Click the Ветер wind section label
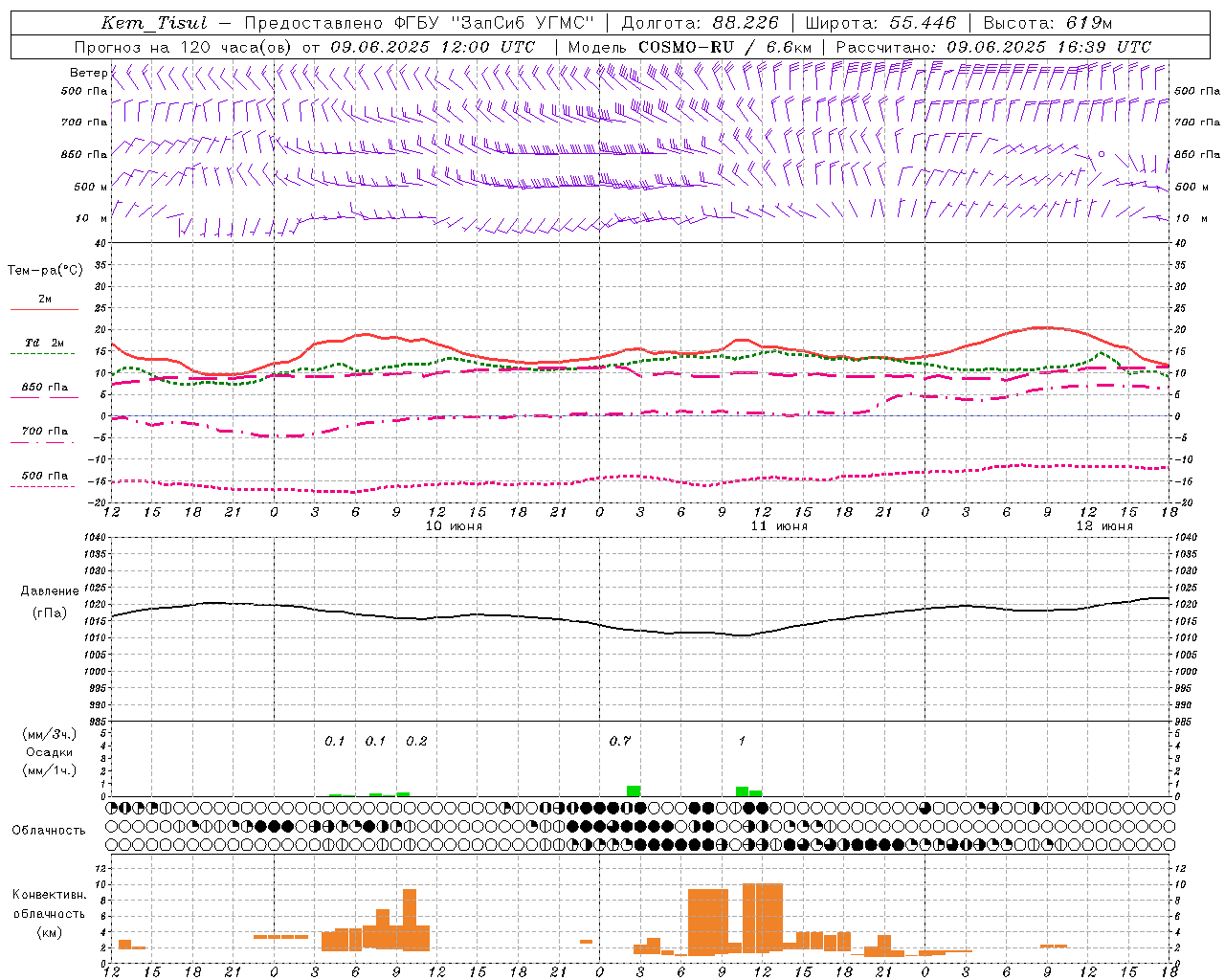1225x980 pixels. pyautogui.click(x=89, y=73)
